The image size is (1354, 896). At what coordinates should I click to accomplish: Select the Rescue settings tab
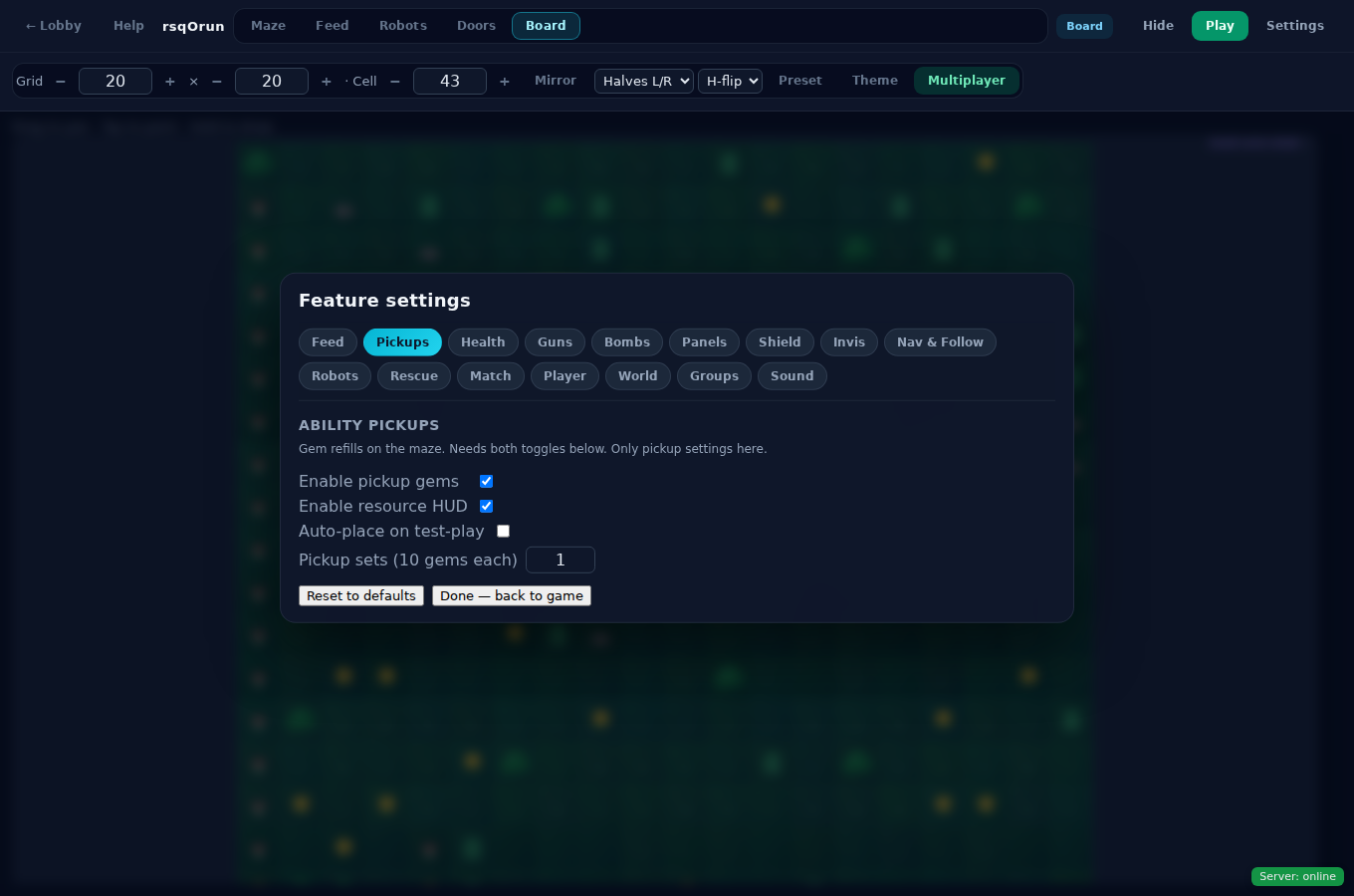(x=414, y=376)
